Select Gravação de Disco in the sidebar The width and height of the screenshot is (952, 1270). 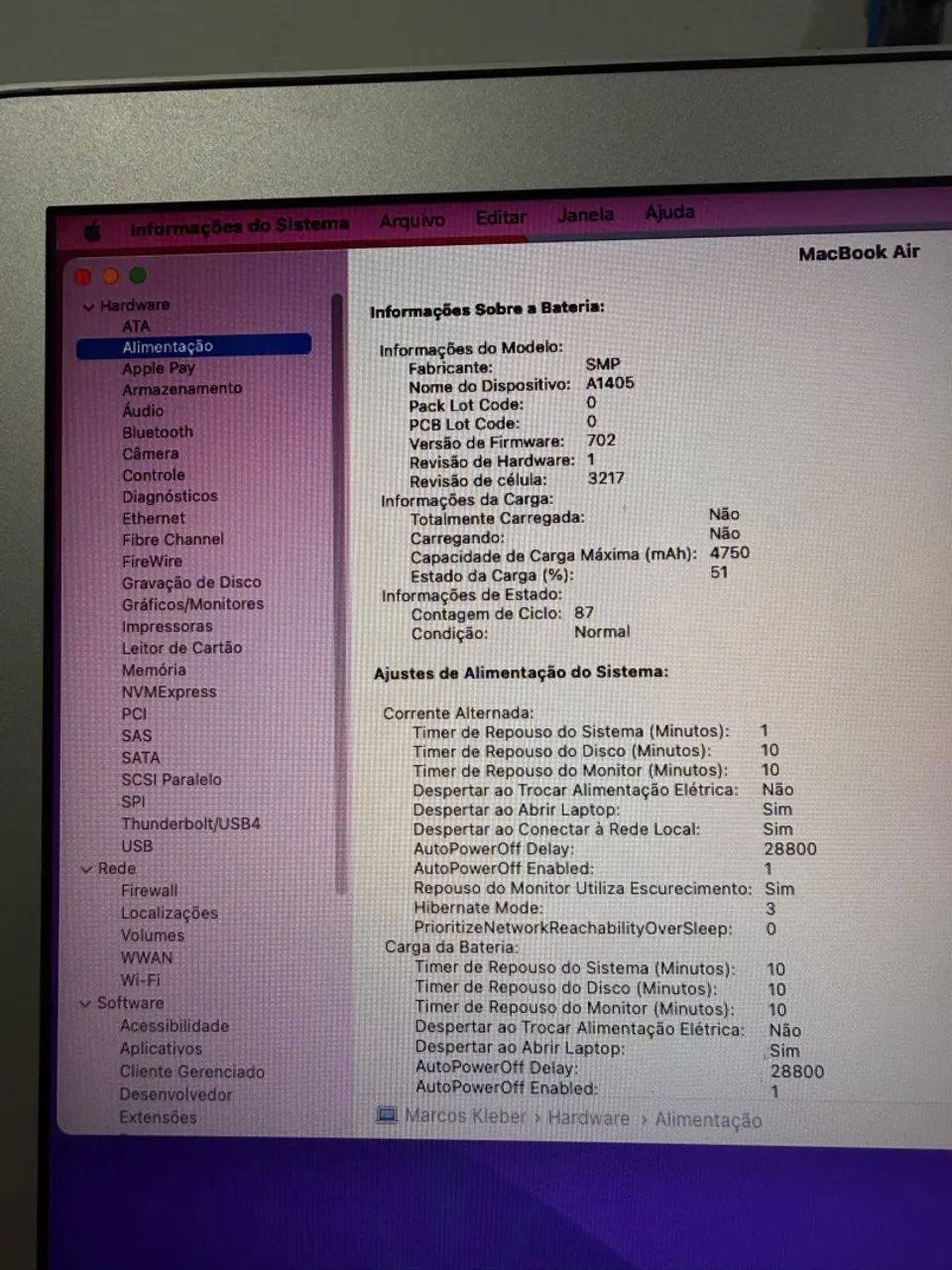[191, 582]
